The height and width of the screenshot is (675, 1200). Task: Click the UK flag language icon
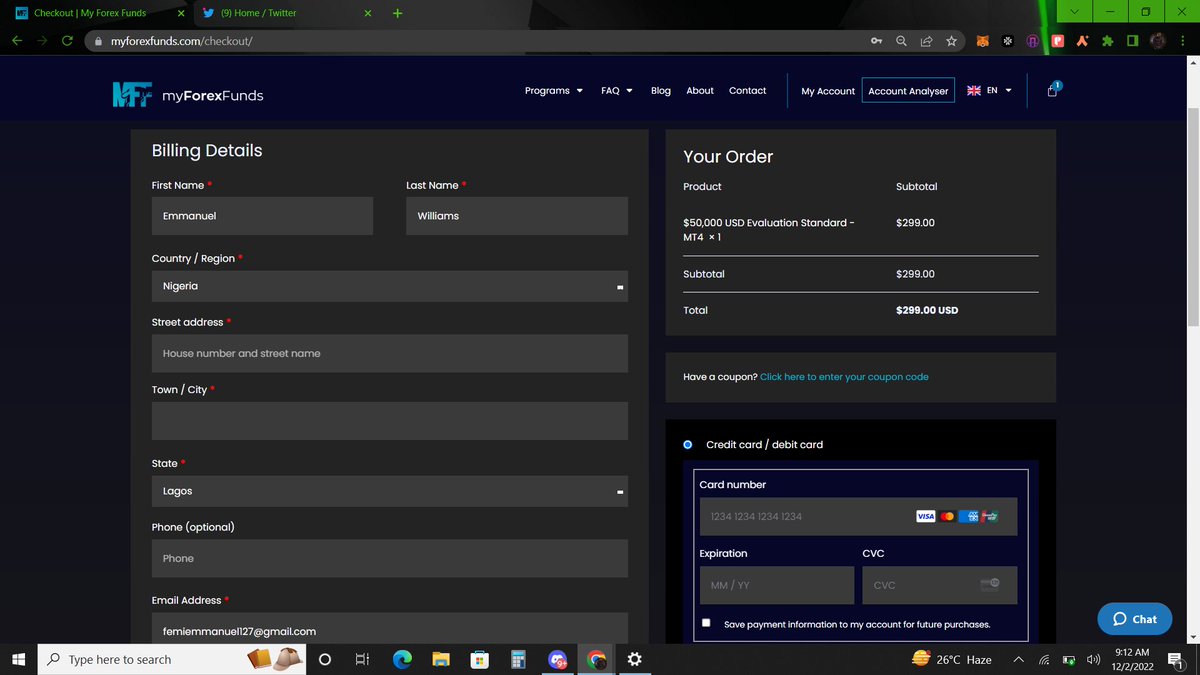click(x=974, y=90)
